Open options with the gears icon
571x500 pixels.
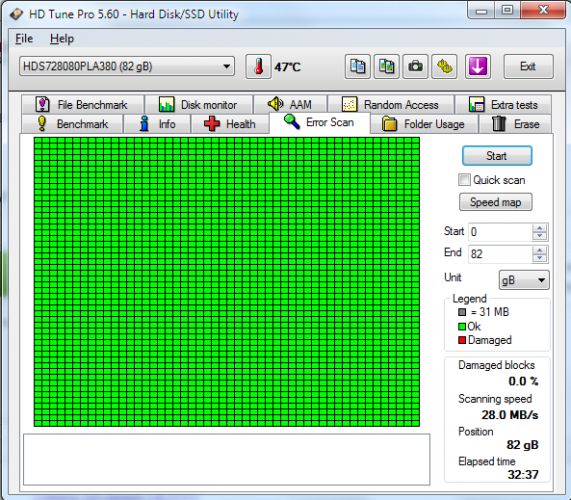click(x=444, y=67)
